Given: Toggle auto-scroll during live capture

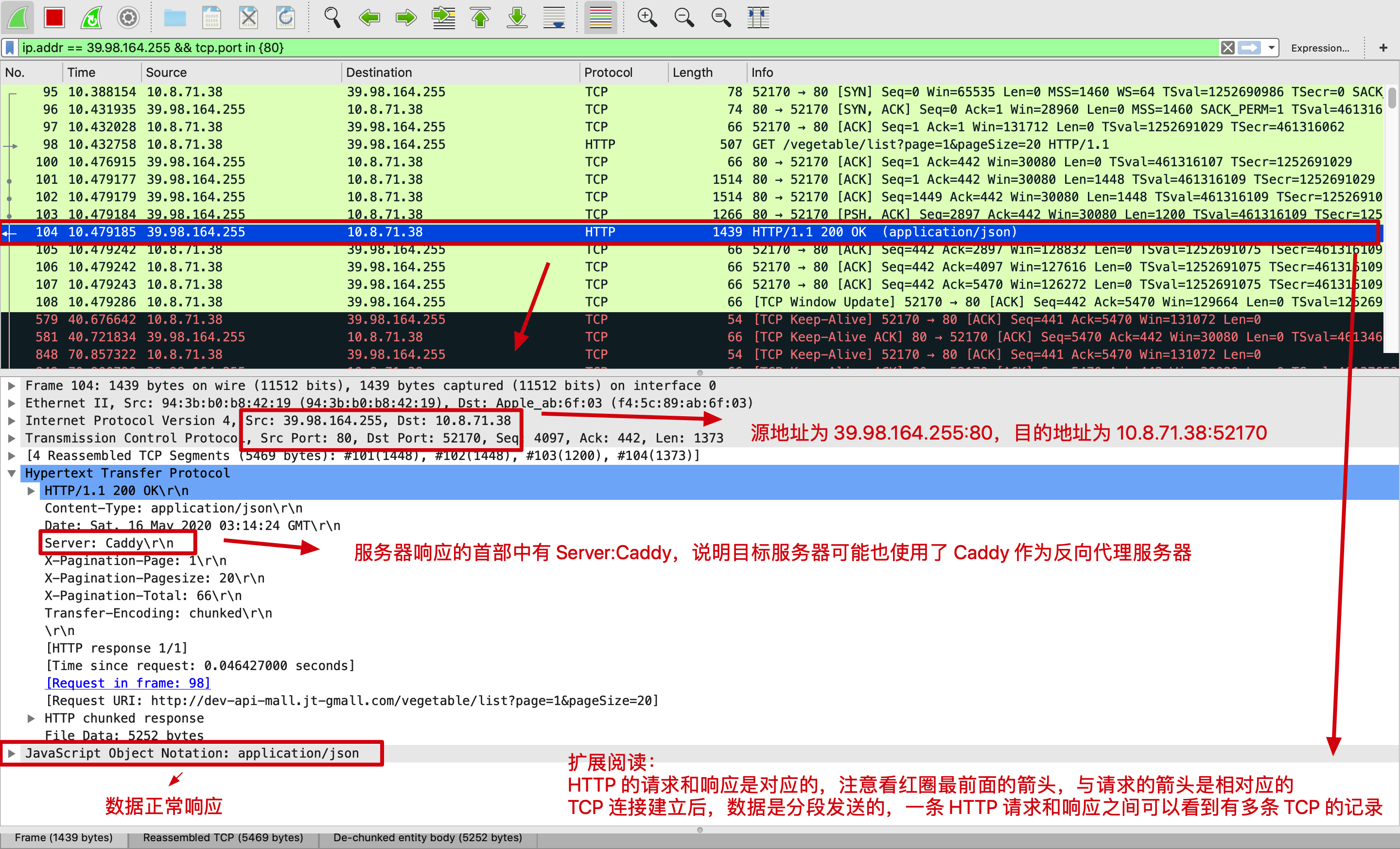Looking at the screenshot, I should click(554, 18).
